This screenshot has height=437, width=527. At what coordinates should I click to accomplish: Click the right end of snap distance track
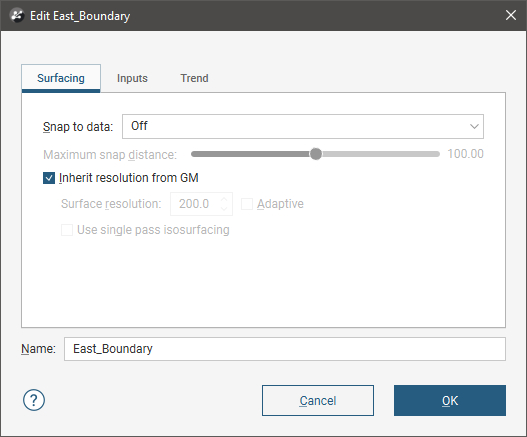coord(436,154)
